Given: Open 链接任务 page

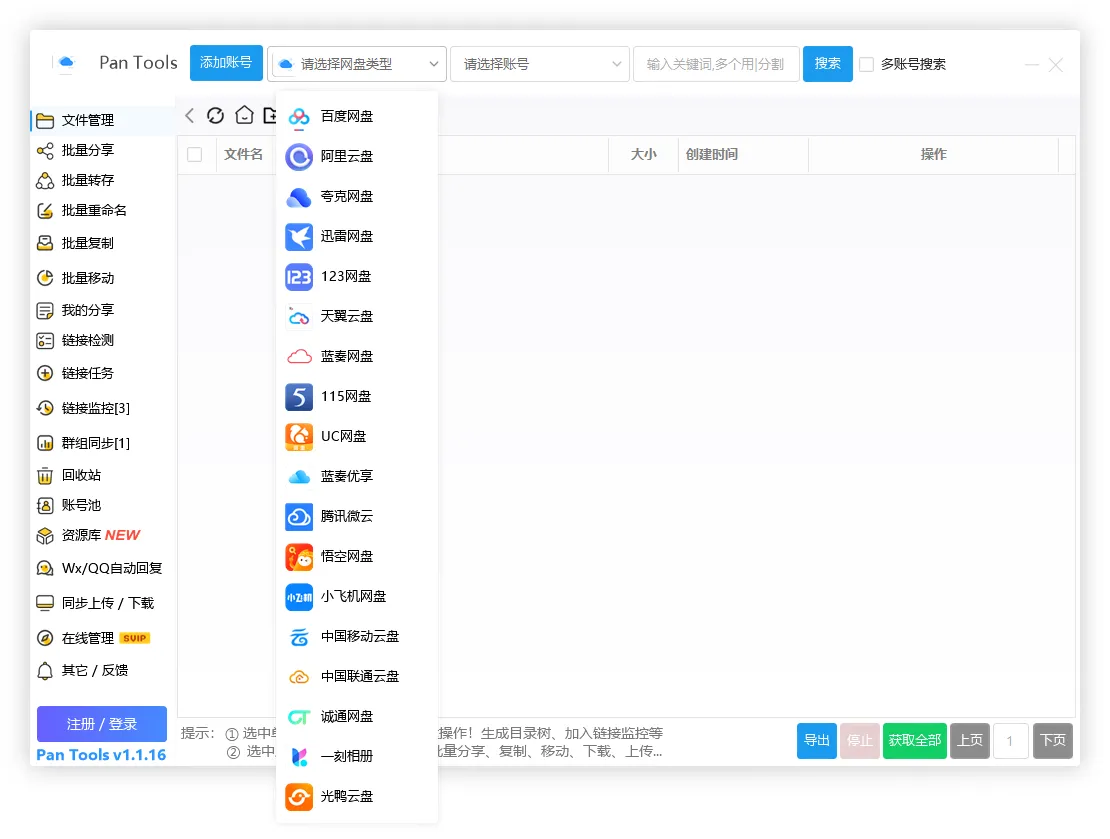Looking at the screenshot, I should coord(103,373).
